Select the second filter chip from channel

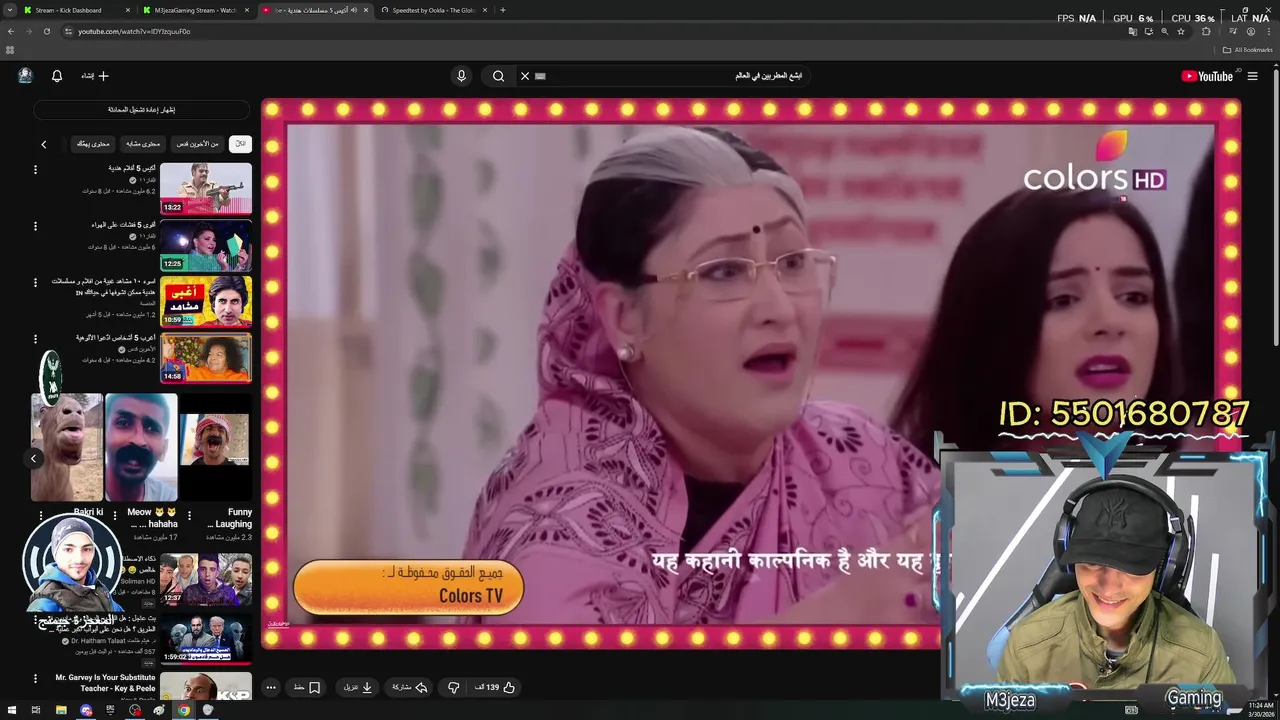click(x=198, y=144)
